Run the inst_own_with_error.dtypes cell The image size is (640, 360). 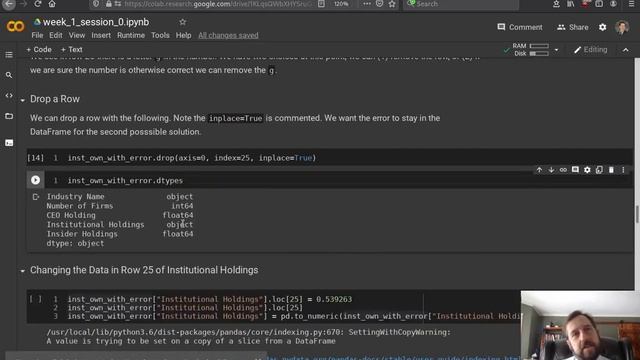[36, 180]
